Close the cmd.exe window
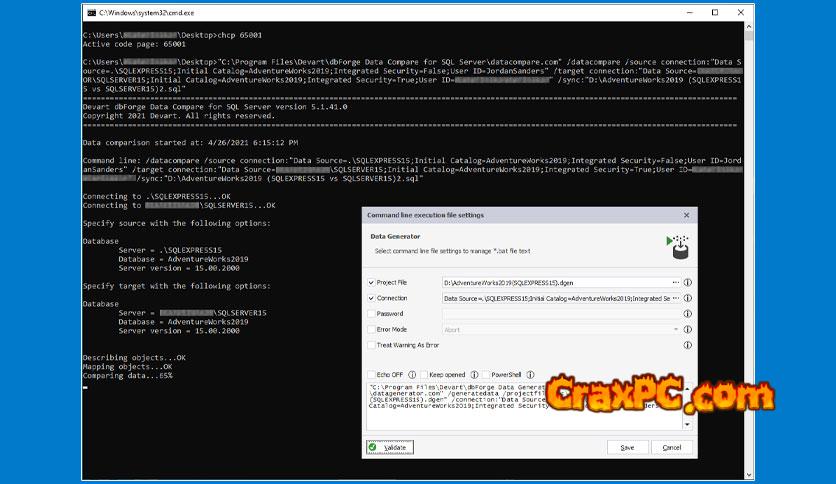This screenshot has width=836, height=484. 741,12
